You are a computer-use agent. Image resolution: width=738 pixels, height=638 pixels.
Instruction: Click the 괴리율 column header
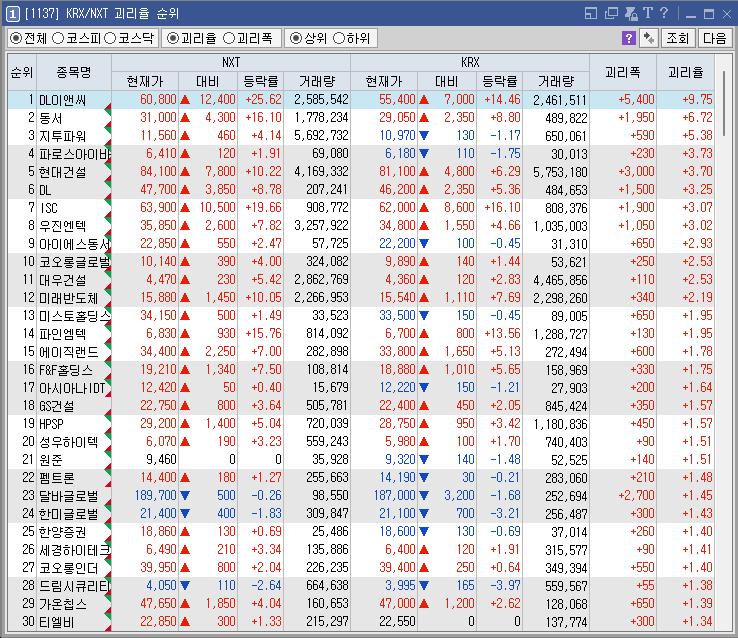coord(685,72)
